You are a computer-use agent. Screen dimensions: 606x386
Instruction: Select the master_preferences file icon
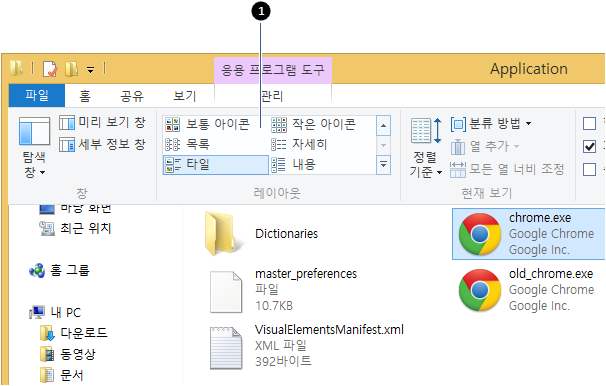[226, 292]
